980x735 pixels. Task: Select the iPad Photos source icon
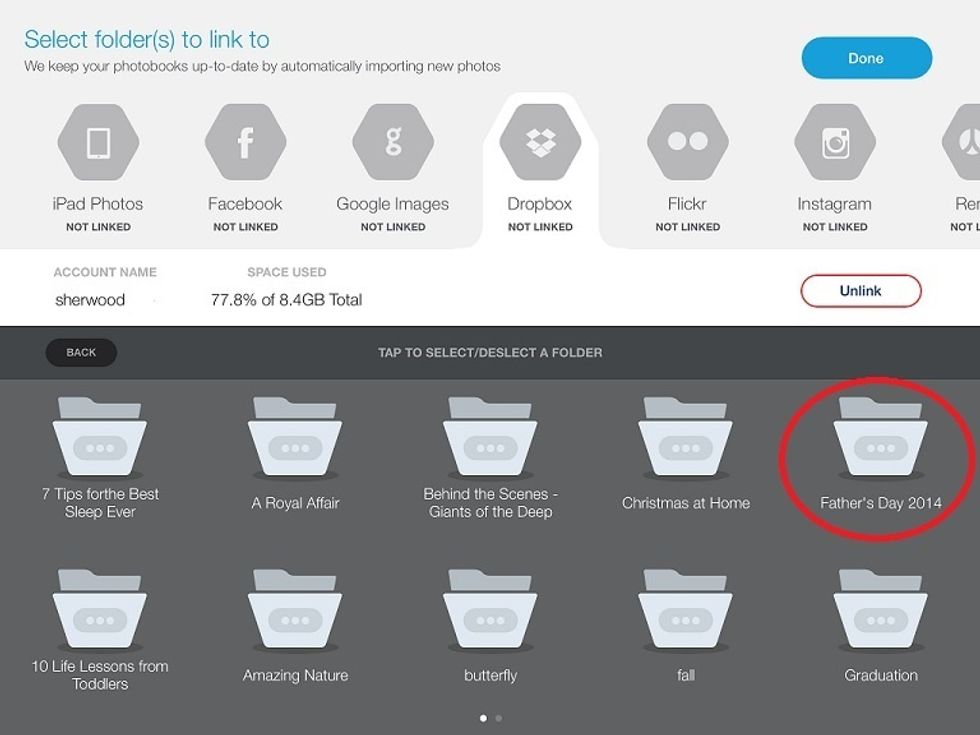tap(98, 143)
